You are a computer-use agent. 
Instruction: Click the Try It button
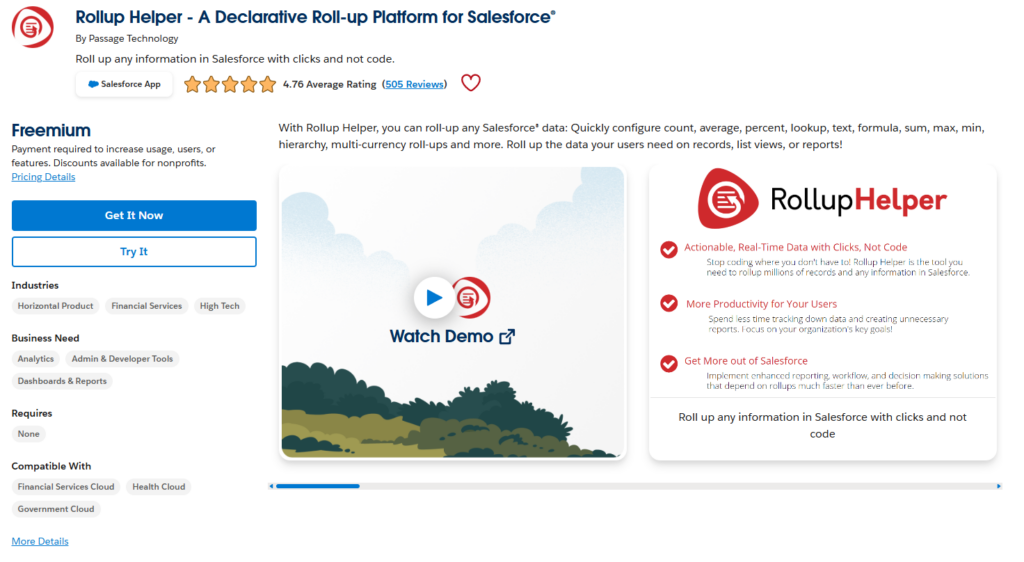tap(134, 251)
